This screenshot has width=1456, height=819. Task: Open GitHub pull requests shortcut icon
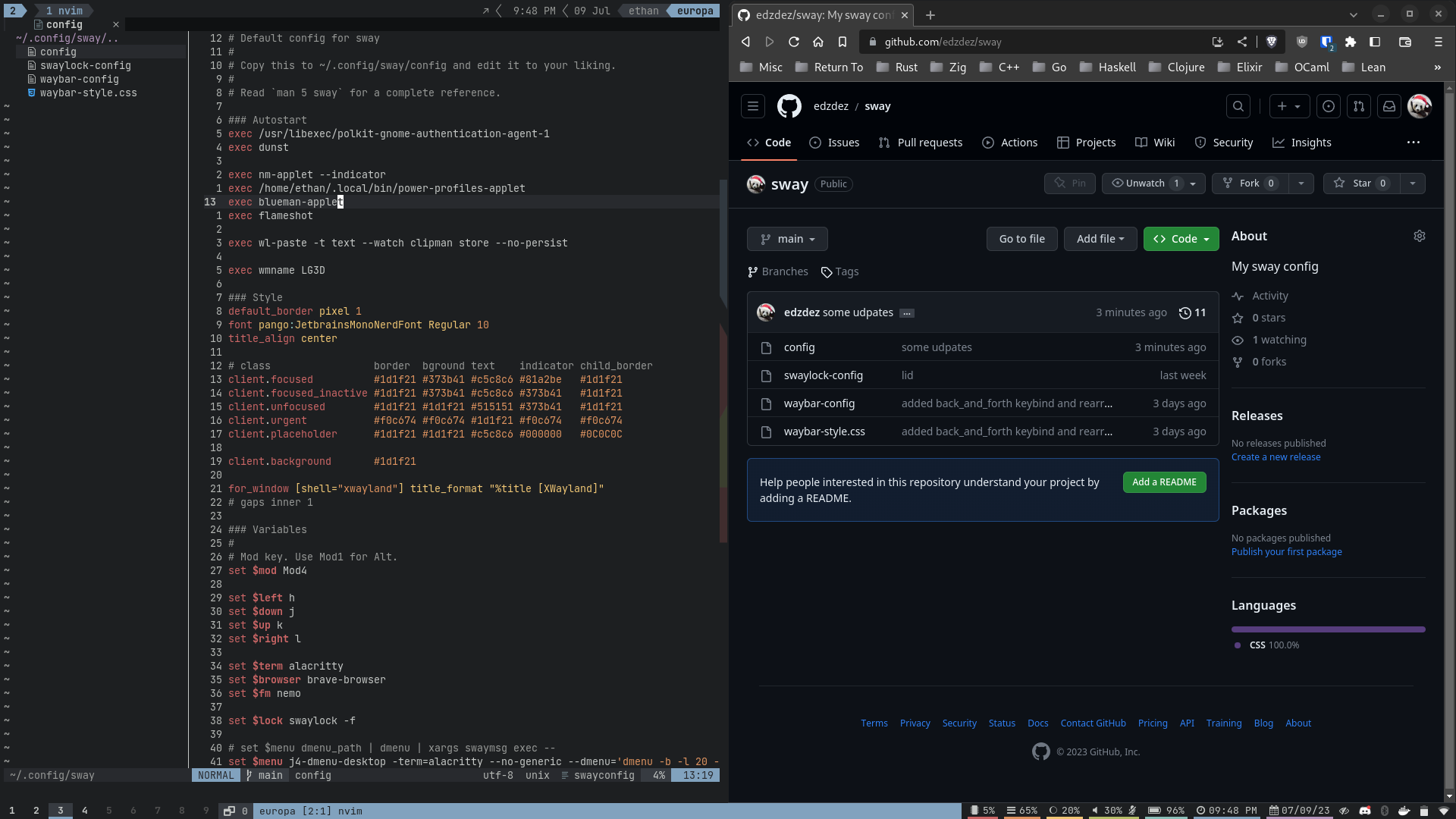1359,106
